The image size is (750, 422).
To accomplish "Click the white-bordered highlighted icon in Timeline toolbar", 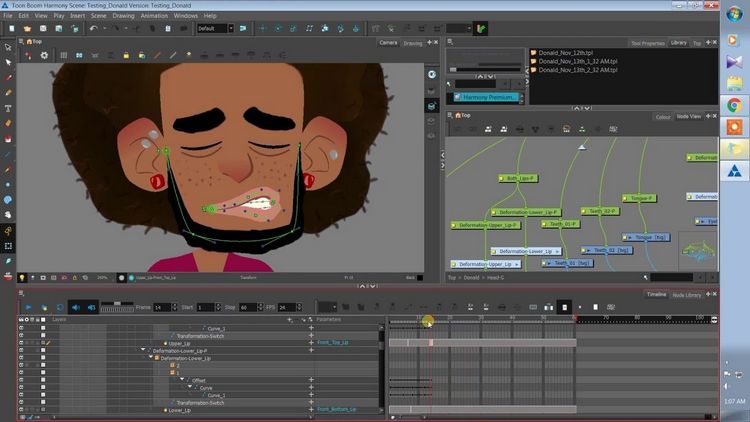I will (564, 307).
